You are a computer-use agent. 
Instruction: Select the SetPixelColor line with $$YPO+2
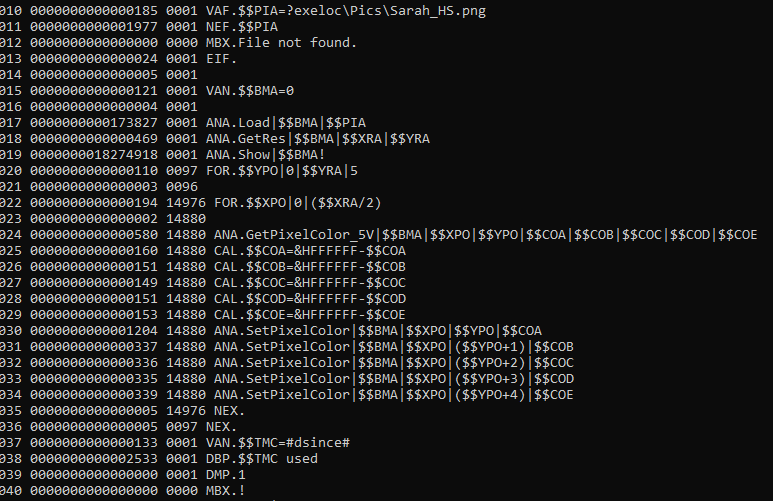point(394,363)
